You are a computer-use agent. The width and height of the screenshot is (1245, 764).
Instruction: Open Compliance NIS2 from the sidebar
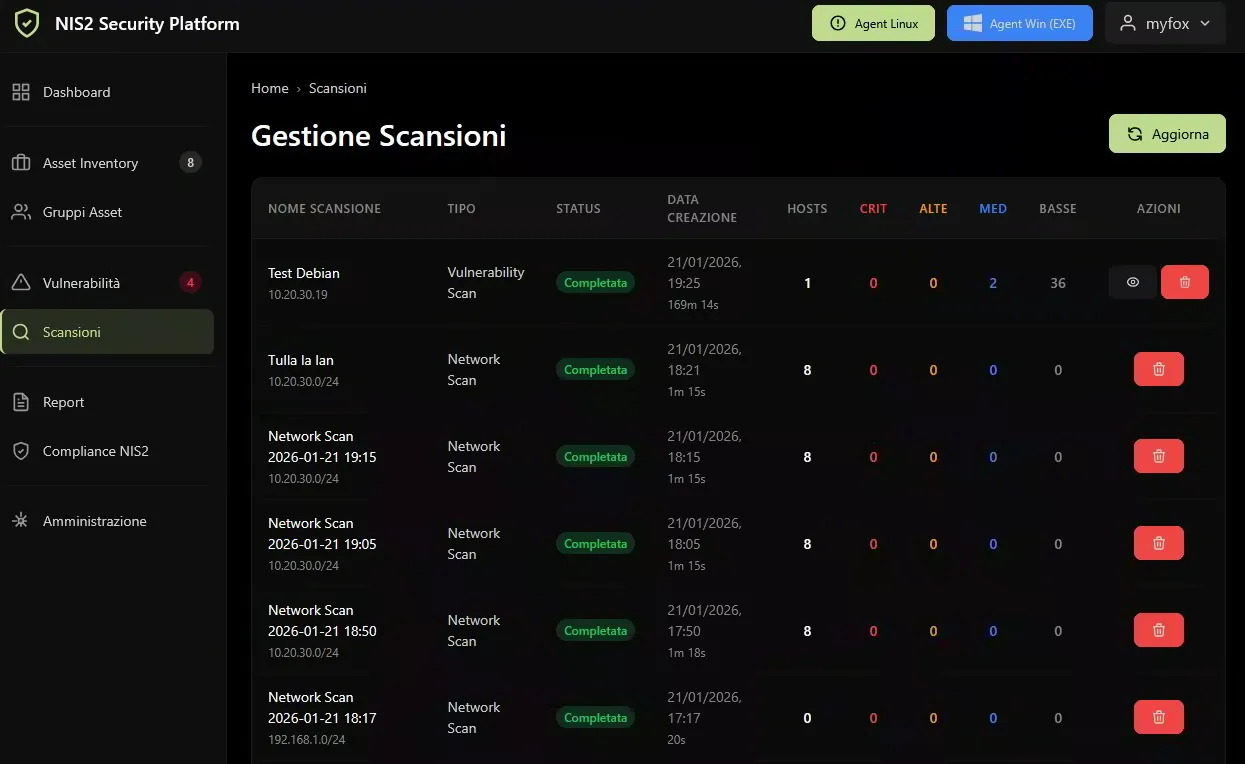pyautogui.click(x=94, y=451)
